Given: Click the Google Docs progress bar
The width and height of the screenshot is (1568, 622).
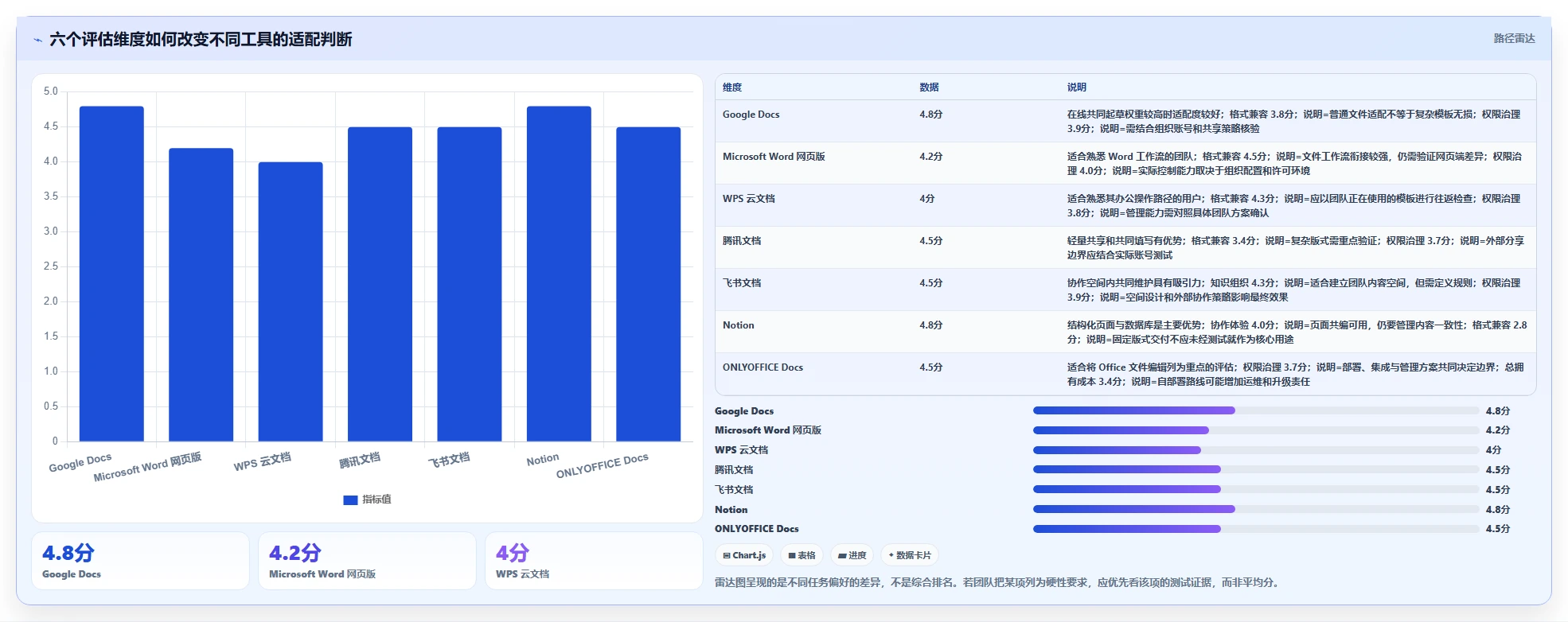Looking at the screenshot, I should click(1256, 410).
